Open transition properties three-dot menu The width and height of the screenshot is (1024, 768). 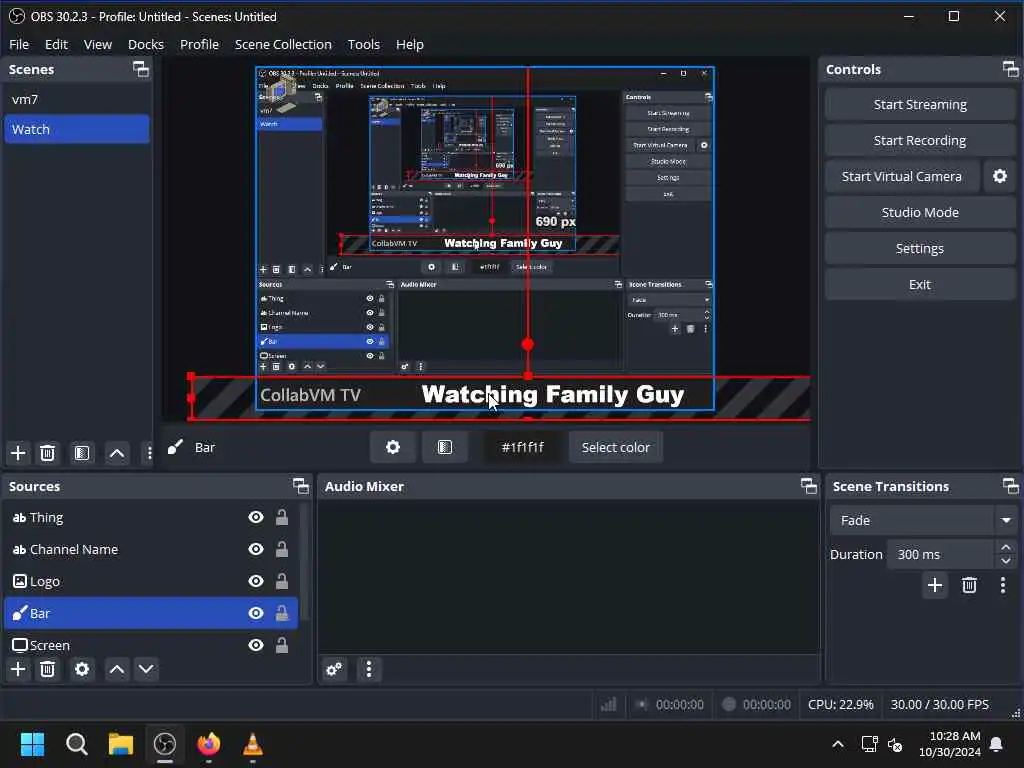click(1003, 585)
